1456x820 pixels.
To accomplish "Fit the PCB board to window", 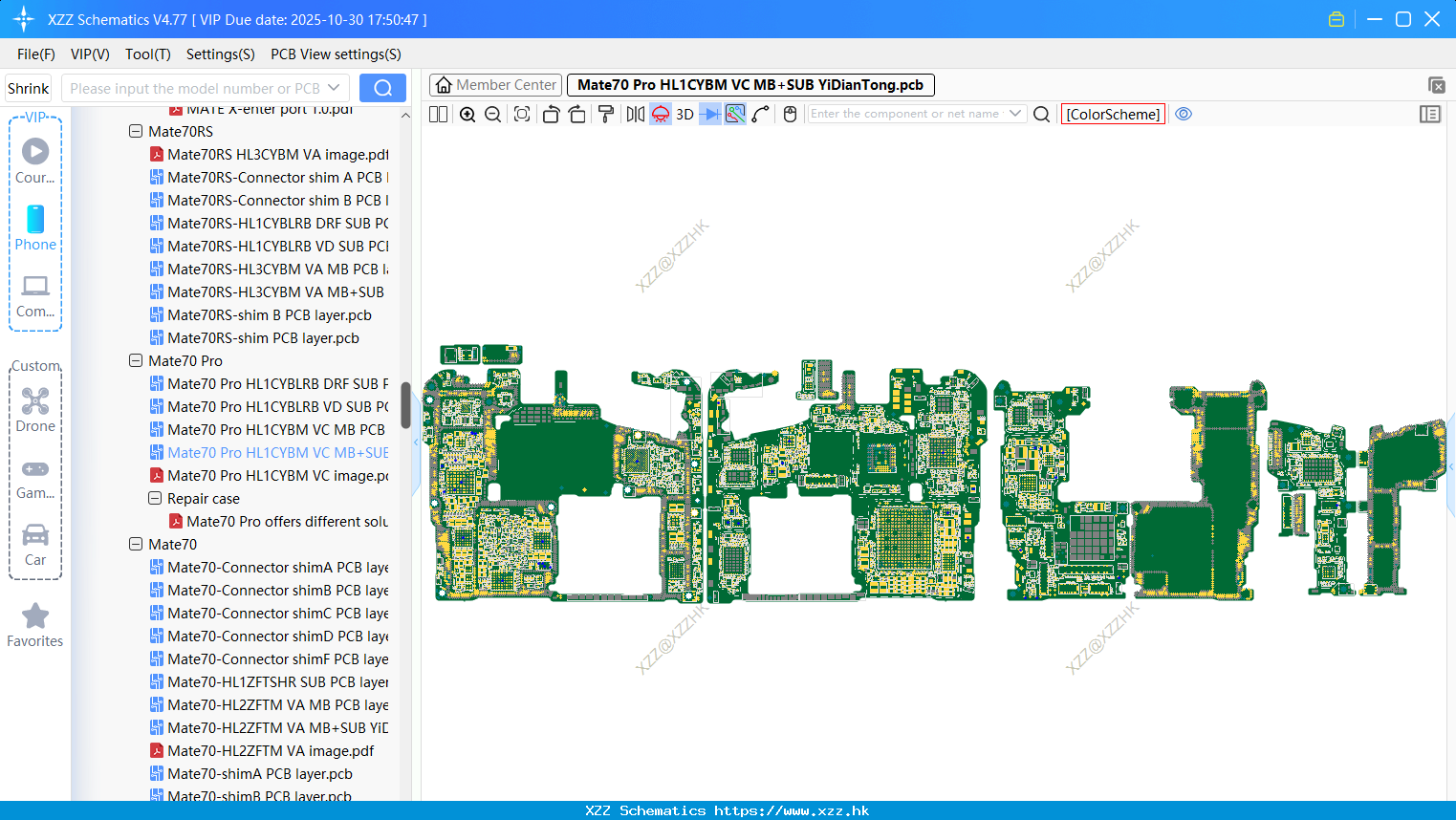I will click(x=522, y=114).
